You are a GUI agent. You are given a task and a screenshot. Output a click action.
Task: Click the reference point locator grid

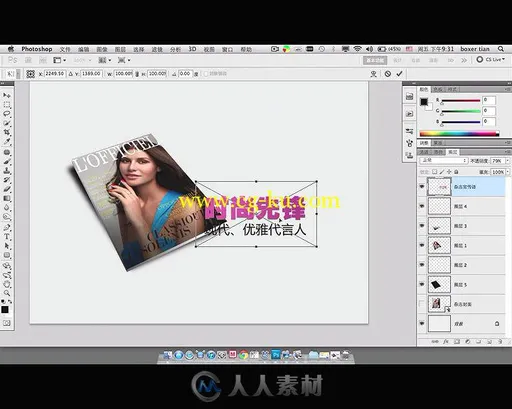point(31,74)
